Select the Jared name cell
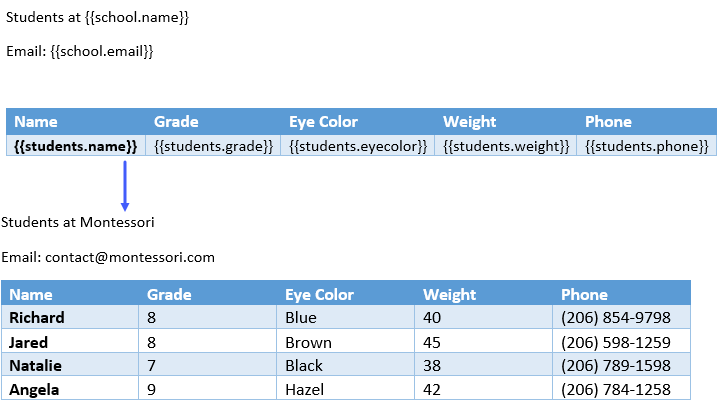718x406 pixels. (x=70, y=341)
